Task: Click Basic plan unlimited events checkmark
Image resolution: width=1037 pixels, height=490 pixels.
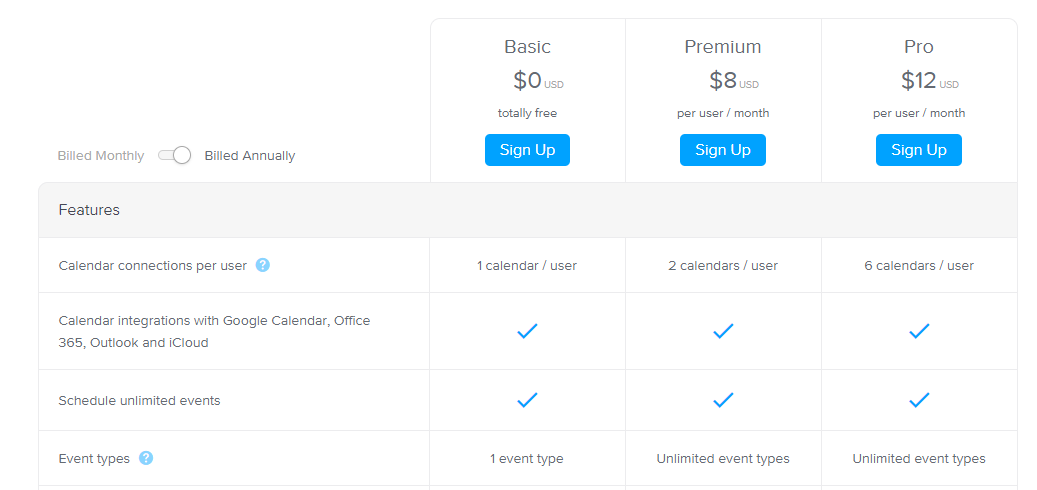Action: point(527,400)
